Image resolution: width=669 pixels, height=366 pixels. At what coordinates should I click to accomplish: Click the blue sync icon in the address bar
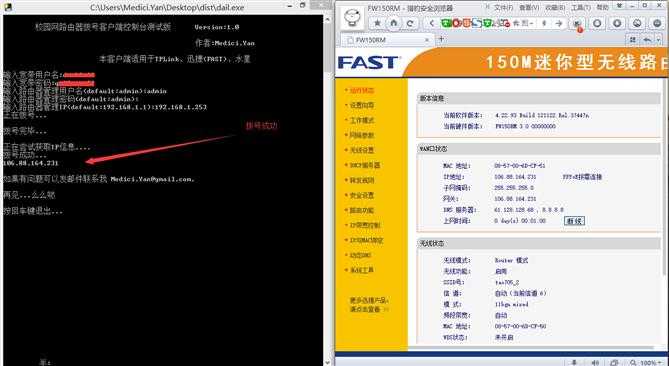point(476,23)
